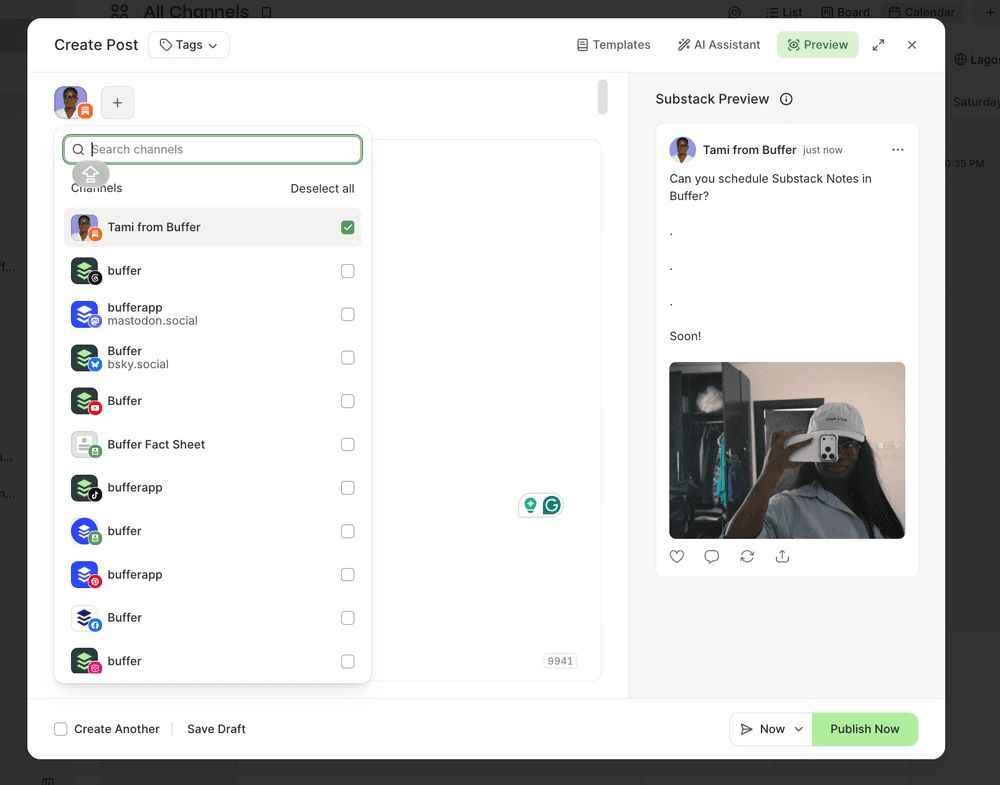Click the share upload icon in preview

coord(782,557)
